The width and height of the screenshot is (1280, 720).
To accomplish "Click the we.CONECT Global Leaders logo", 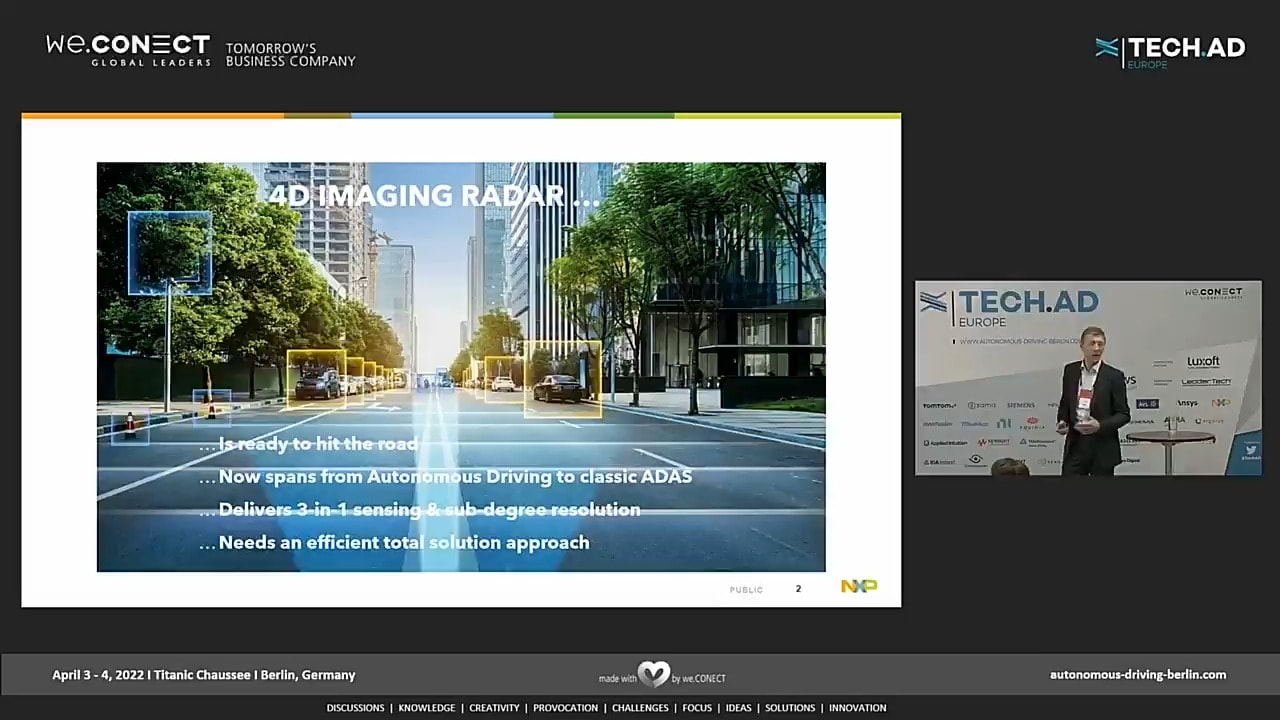I will click(128, 50).
